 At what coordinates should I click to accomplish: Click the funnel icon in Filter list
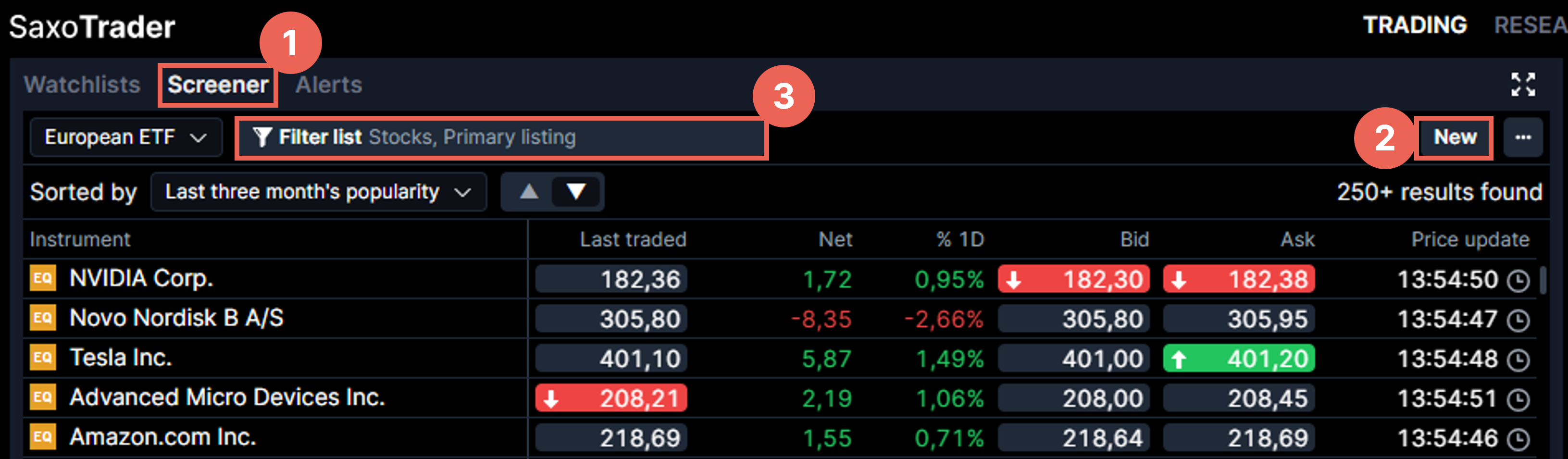click(262, 137)
